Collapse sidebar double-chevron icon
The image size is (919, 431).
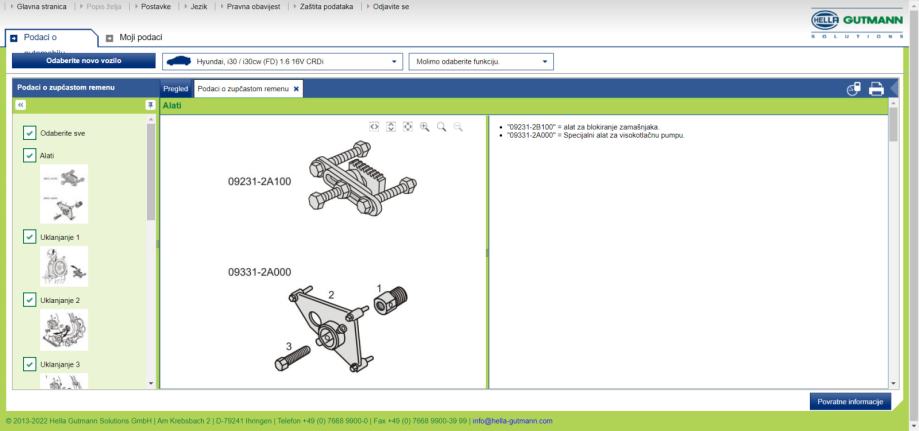coord(21,105)
